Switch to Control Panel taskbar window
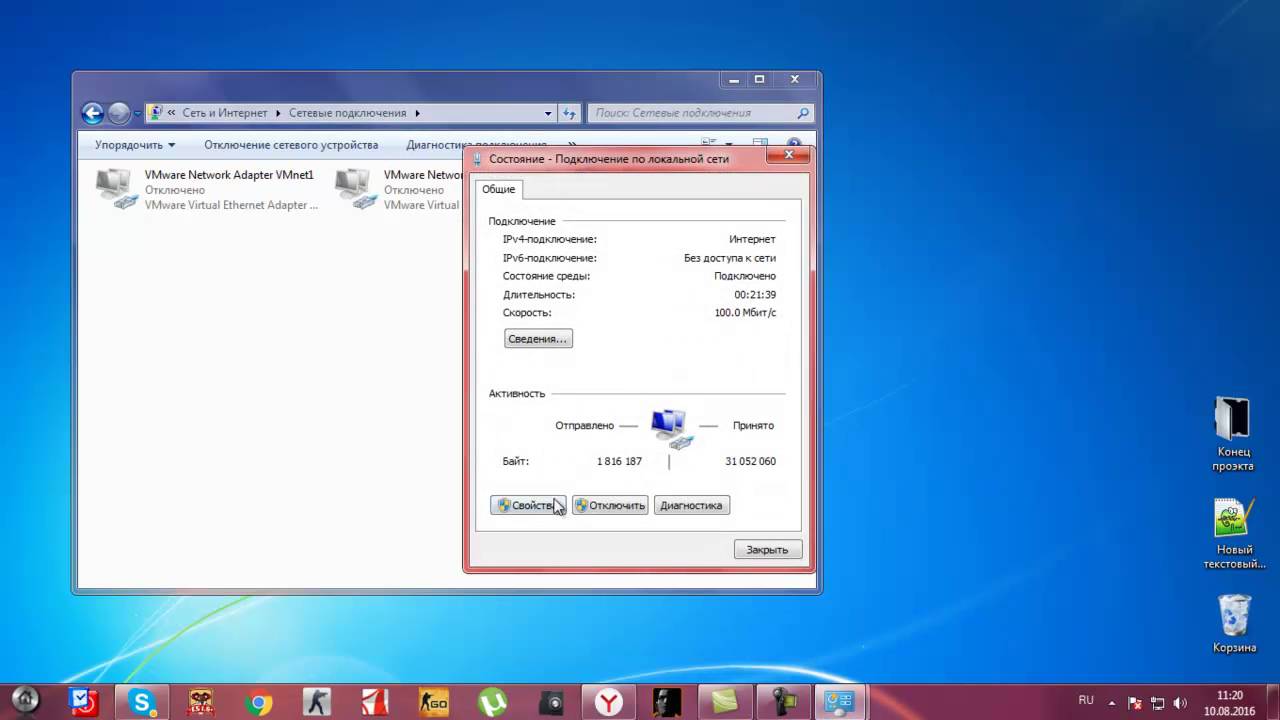 839,702
